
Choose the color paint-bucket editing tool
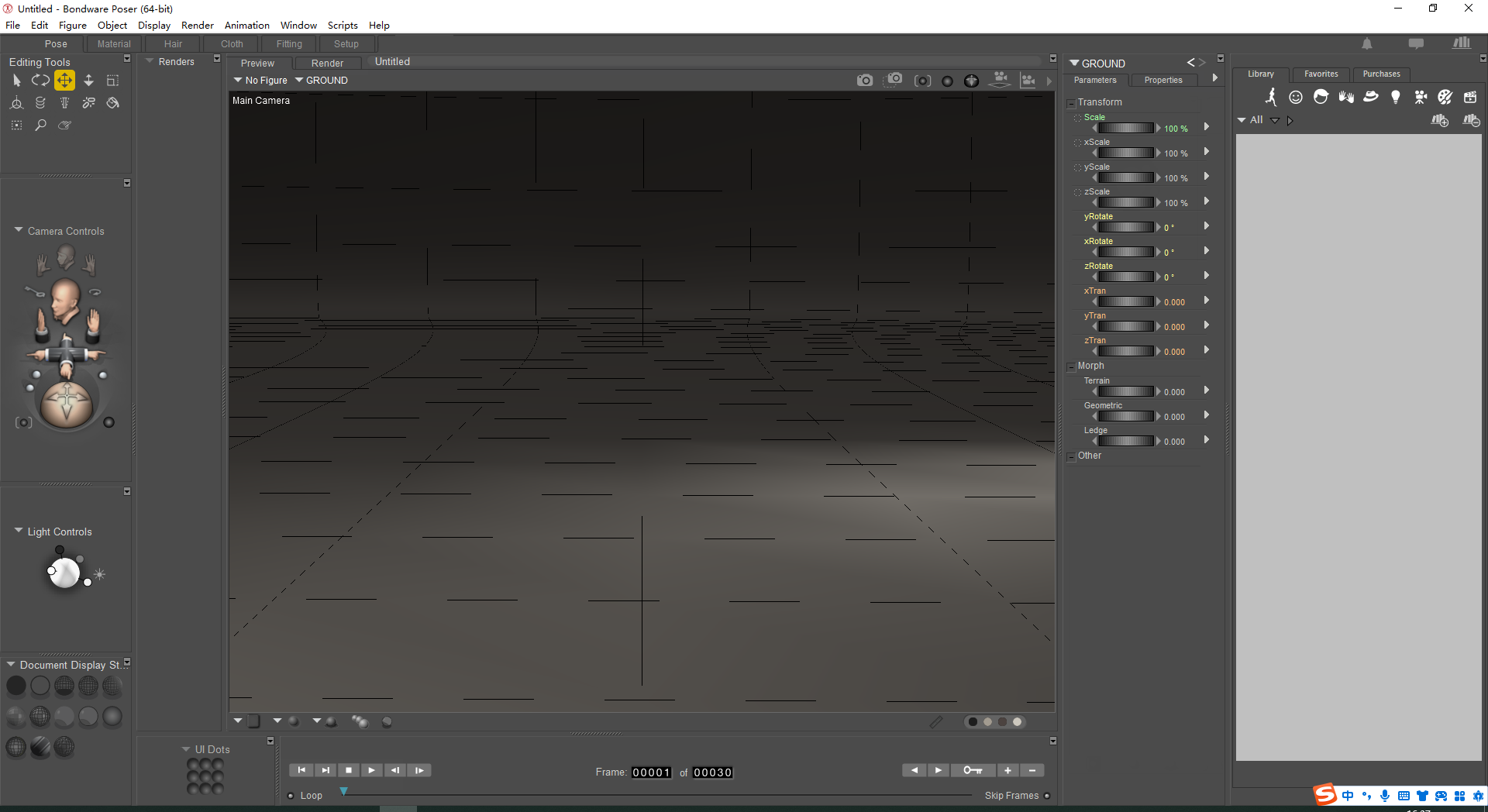tap(112, 102)
